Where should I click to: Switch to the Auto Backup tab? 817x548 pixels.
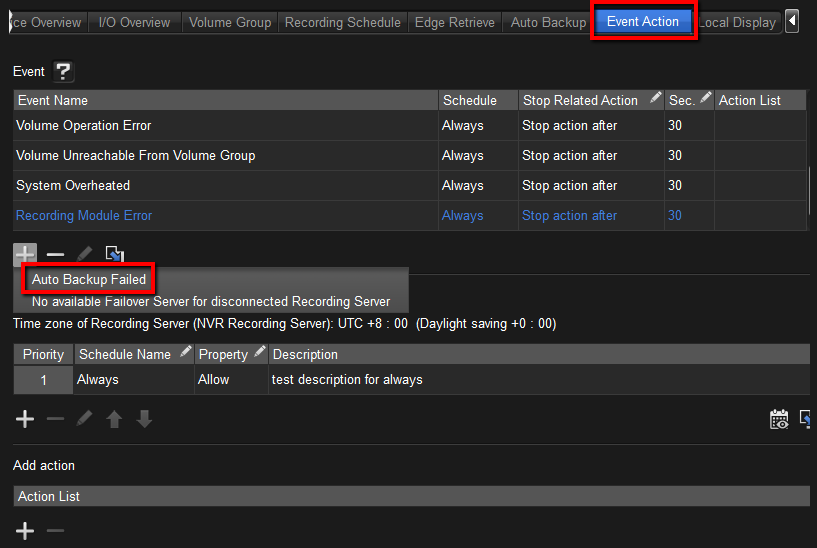click(x=548, y=22)
